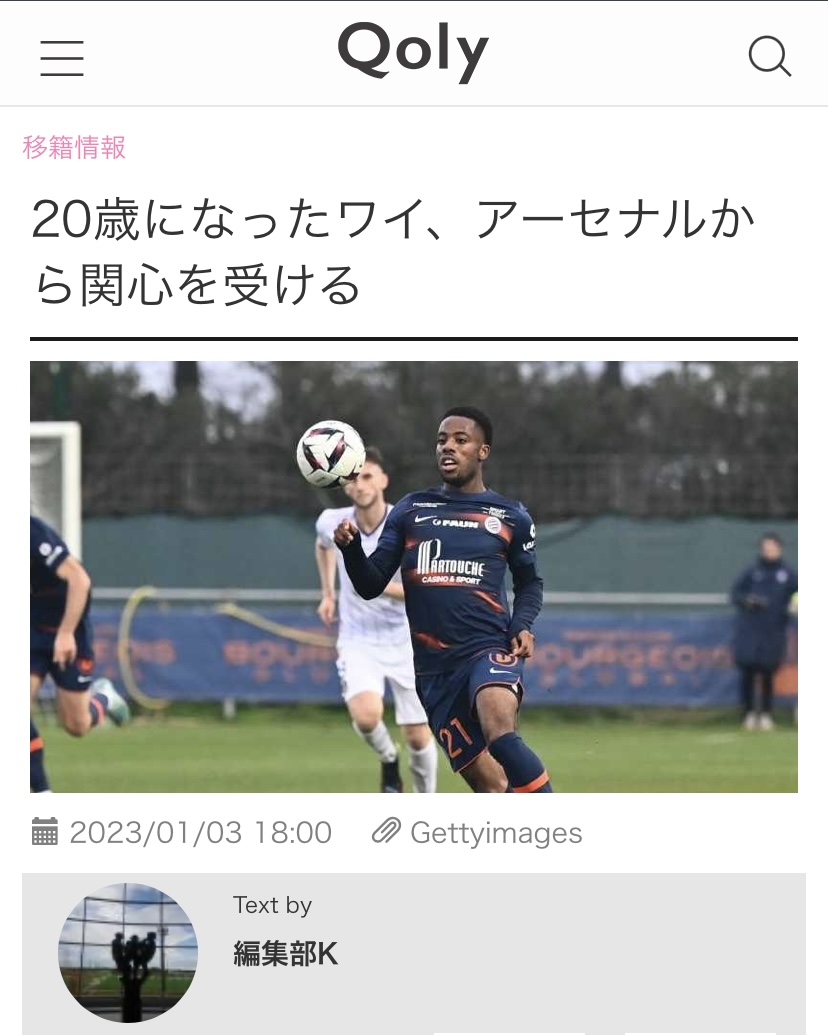Click the article headline about アーセナル
This screenshot has width=828, height=1035.
tap(394, 251)
